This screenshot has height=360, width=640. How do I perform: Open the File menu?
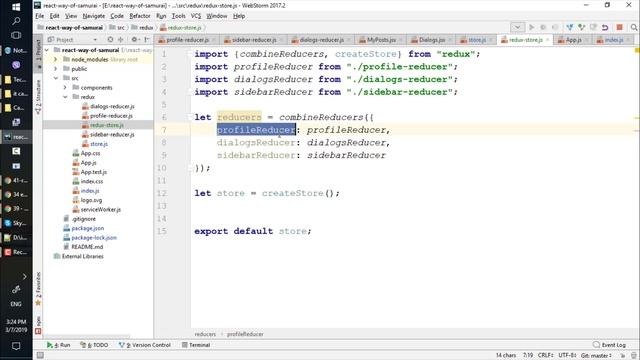click(40, 16)
